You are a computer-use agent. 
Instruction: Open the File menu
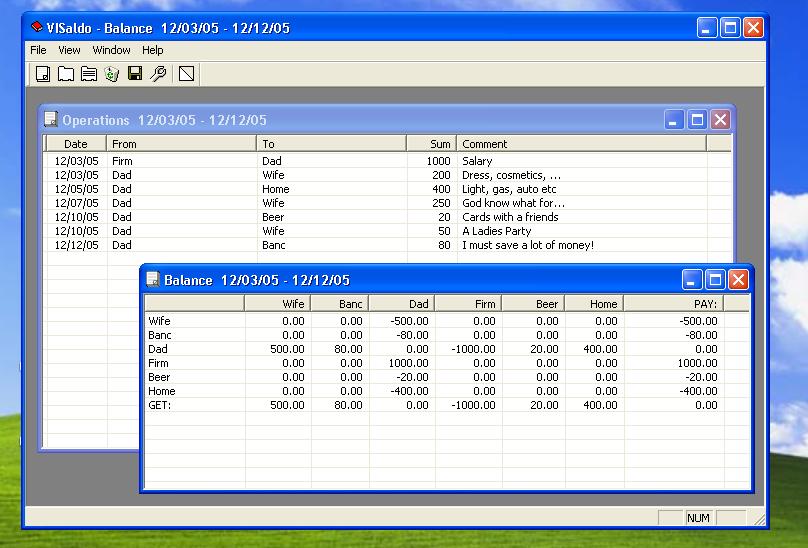[x=38, y=50]
